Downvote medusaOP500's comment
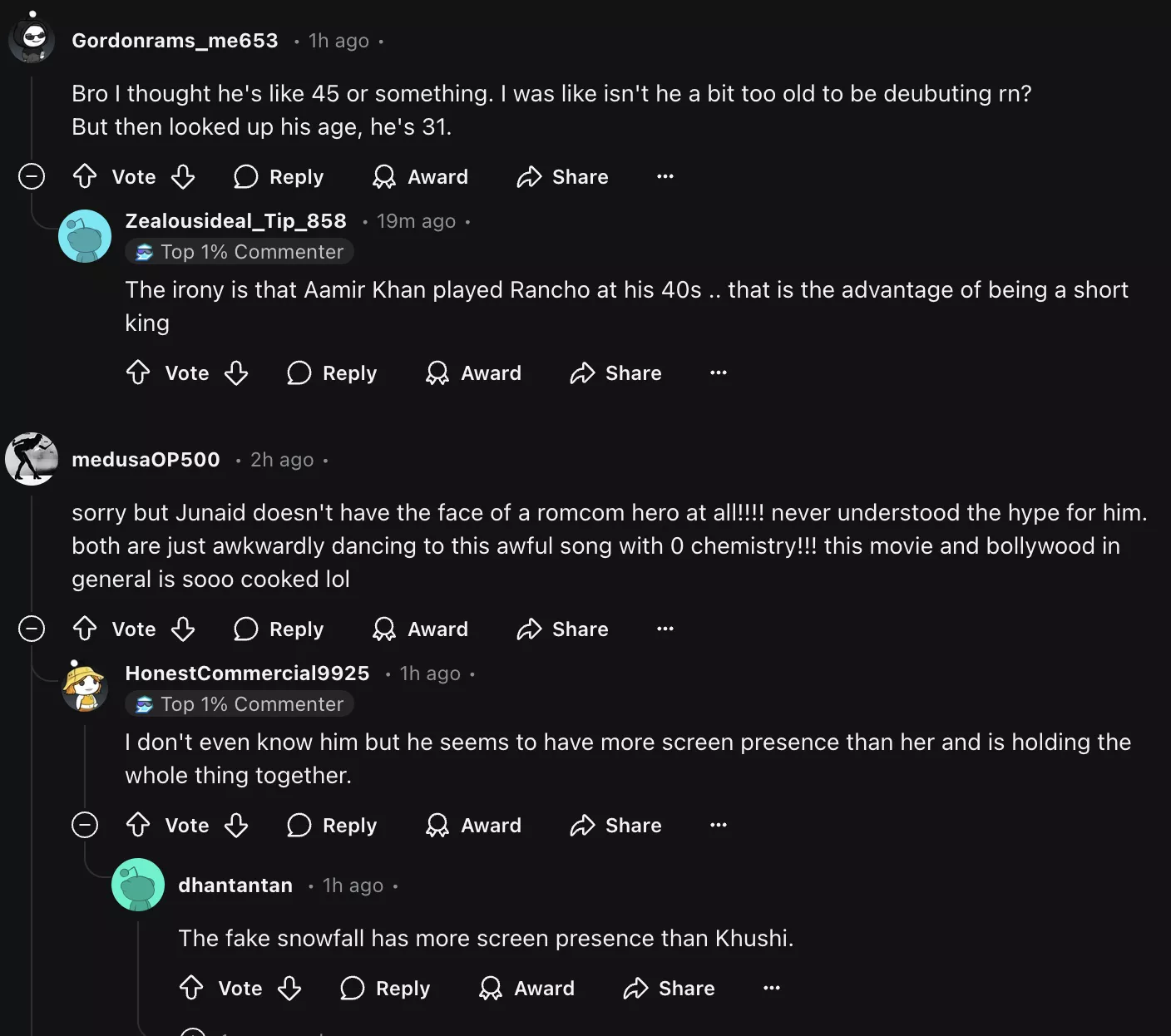Screen dimensions: 1171x1036 click(183, 629)
